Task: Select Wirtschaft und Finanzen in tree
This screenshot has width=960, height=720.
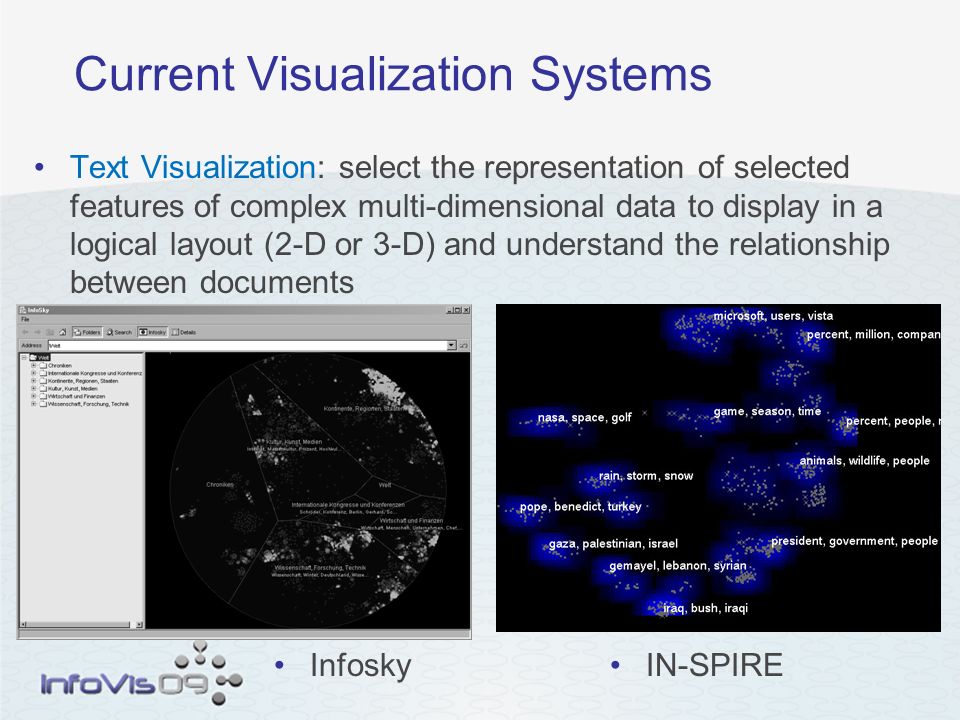Action: (x=77, y=396)
